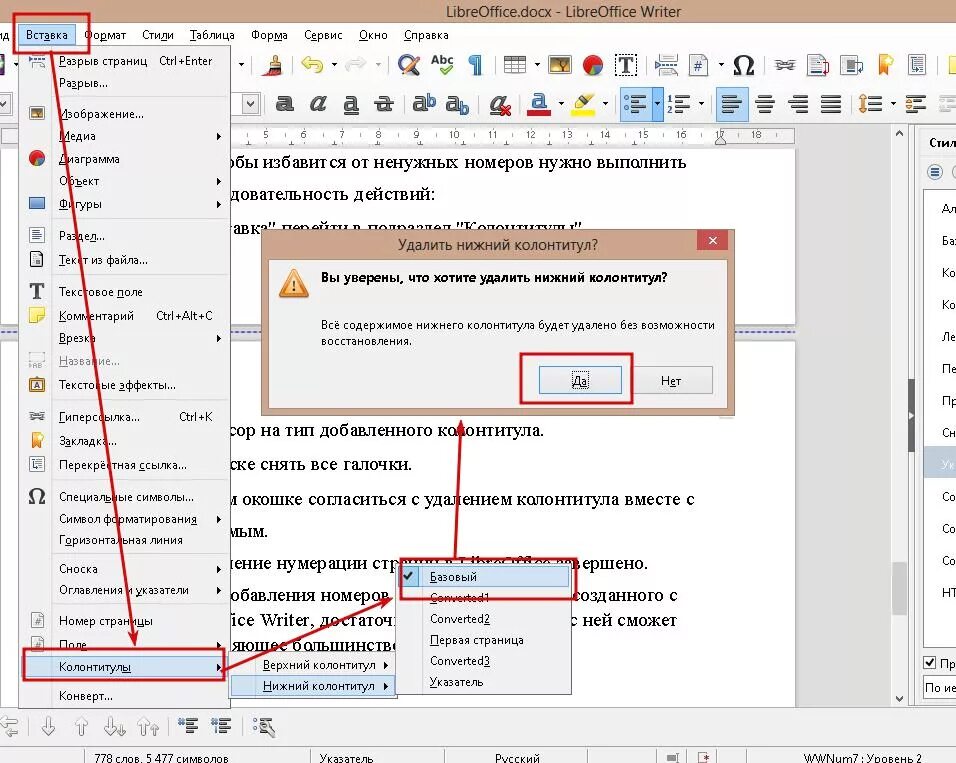
Task: Click word count in status bar
Action: (x=161, y=758)
